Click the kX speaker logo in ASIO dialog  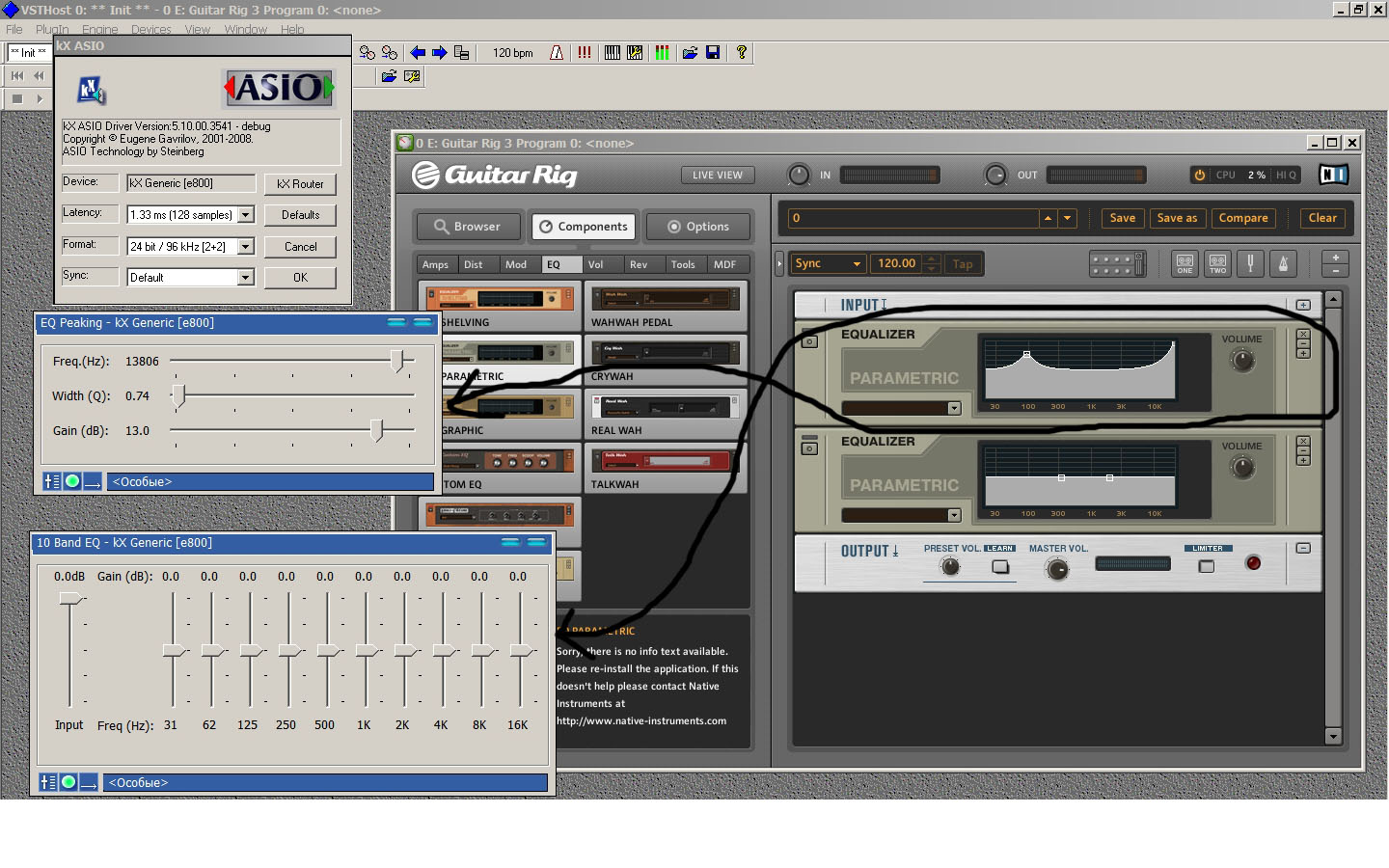point(92,90)
